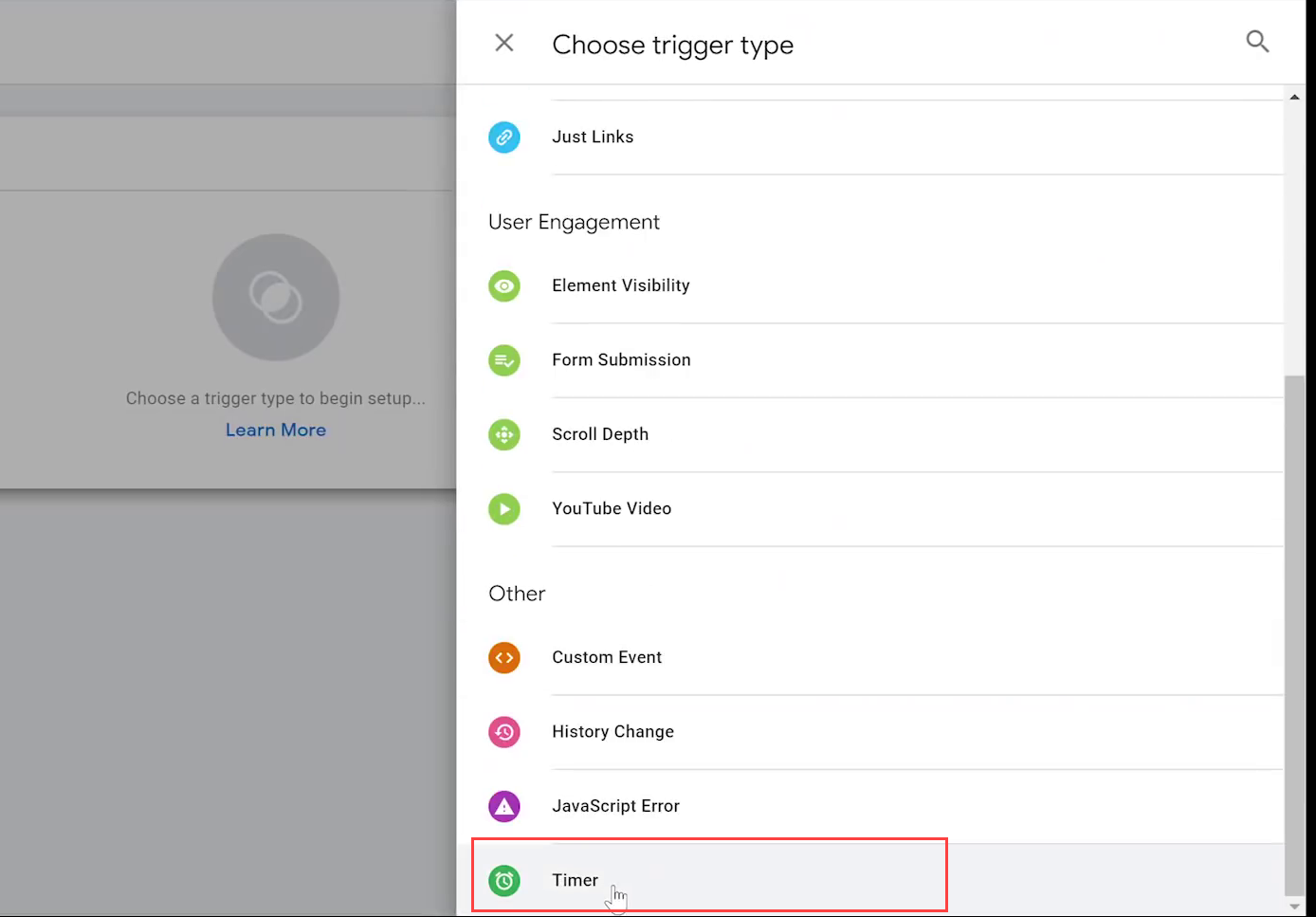Open search in trigger type panel
This screenshot has height=917, width=1316.
click(x=1257, y=42)
